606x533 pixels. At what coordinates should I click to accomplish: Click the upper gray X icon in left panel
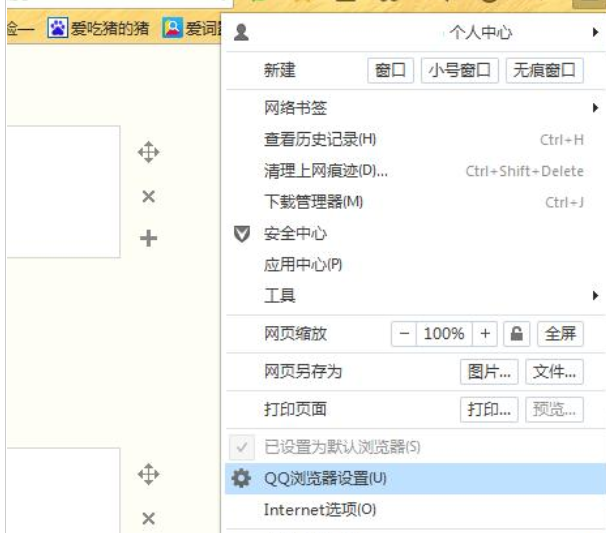tap(147, 197)
